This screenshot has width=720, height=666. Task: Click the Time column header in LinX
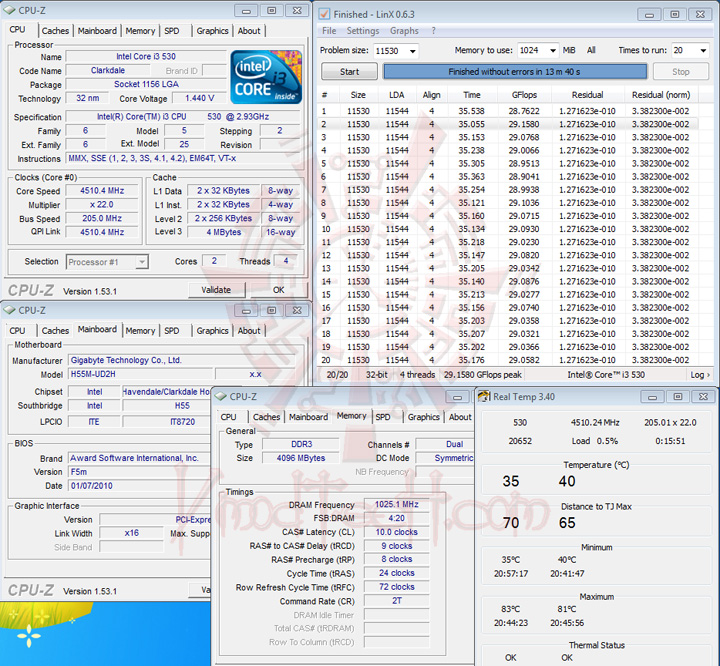472,95
